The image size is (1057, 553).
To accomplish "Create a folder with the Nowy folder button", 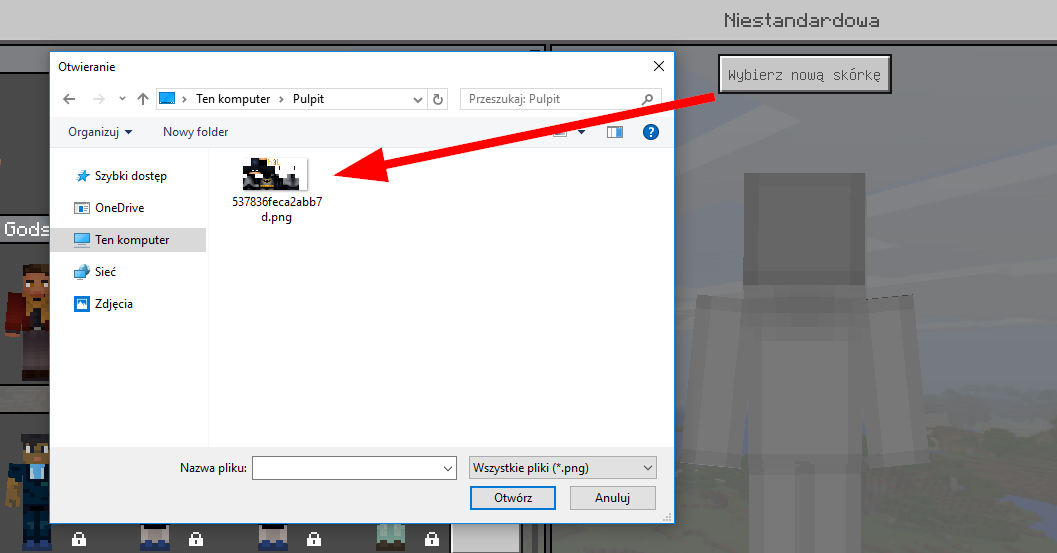I will pyautogui.click(x=195, y=132).
